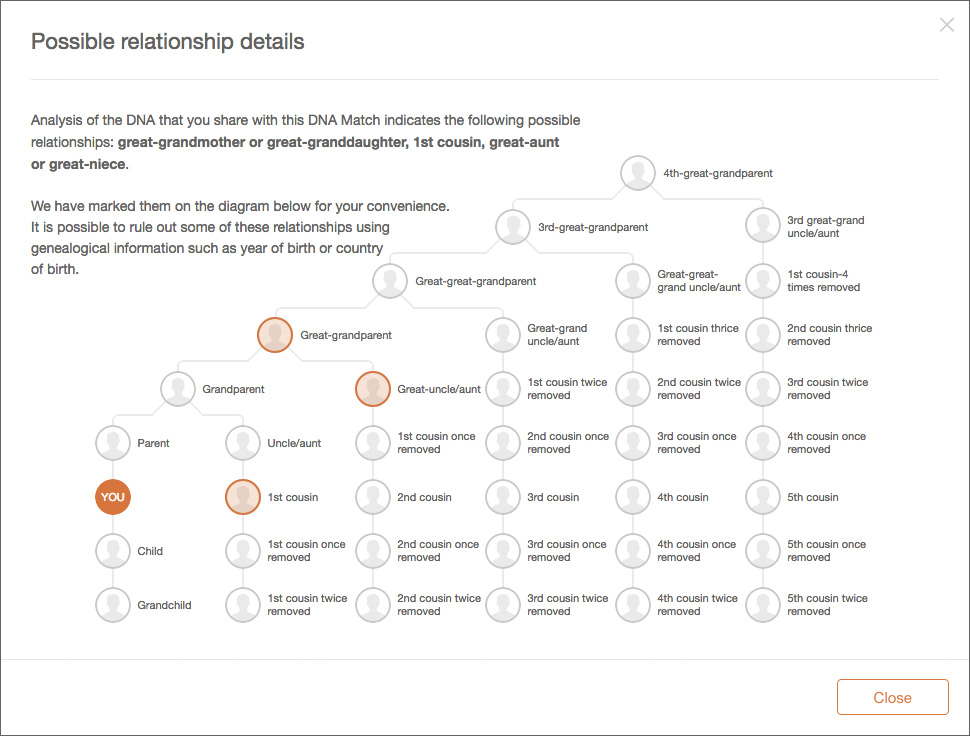Select the 2nd cousin avatar icon
Viewport: 970px width, 736px height.
coord(372,497)
